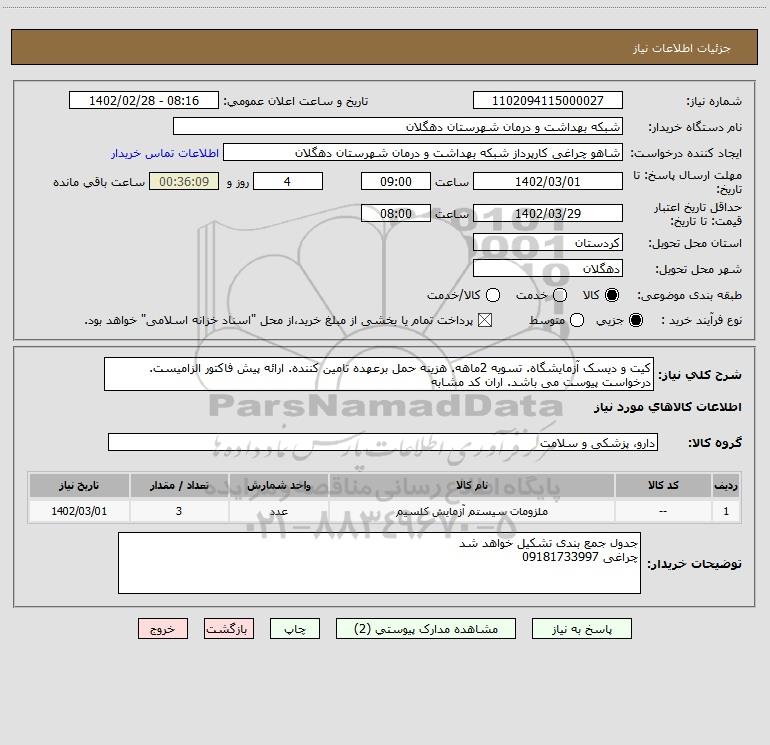This screenshot has width=770, height=745.
Task: Click the item name cell 'ملزومات سیستم آزمایش کلسیم'
Action: (x=471, y=511)
